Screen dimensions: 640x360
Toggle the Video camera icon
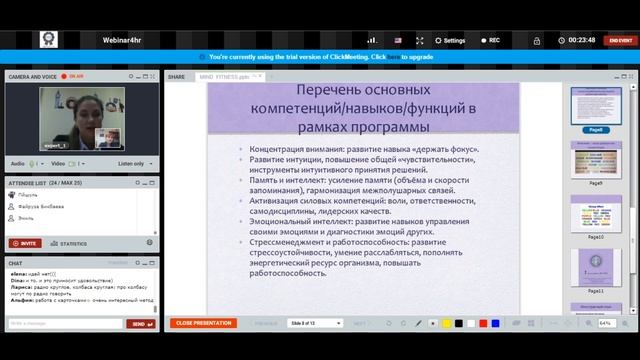pos(72,164)
